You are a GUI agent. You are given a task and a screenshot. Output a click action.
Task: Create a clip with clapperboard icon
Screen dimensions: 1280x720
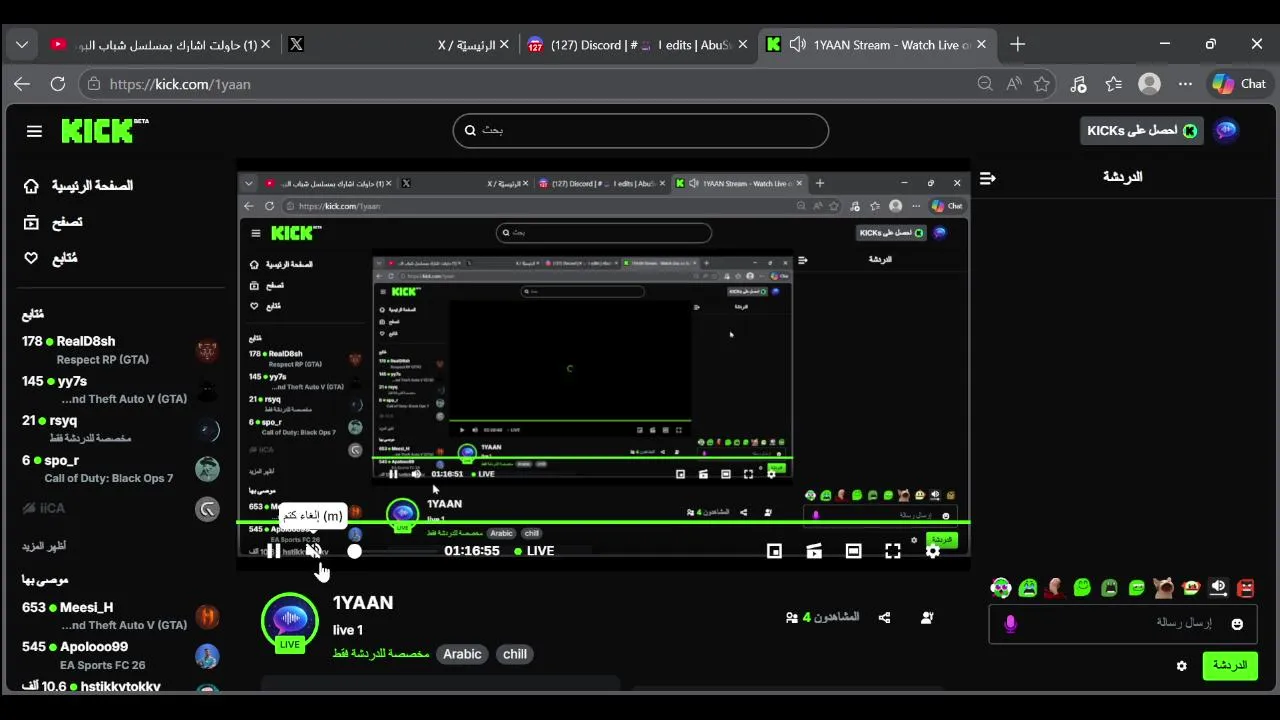click(814, 551)
